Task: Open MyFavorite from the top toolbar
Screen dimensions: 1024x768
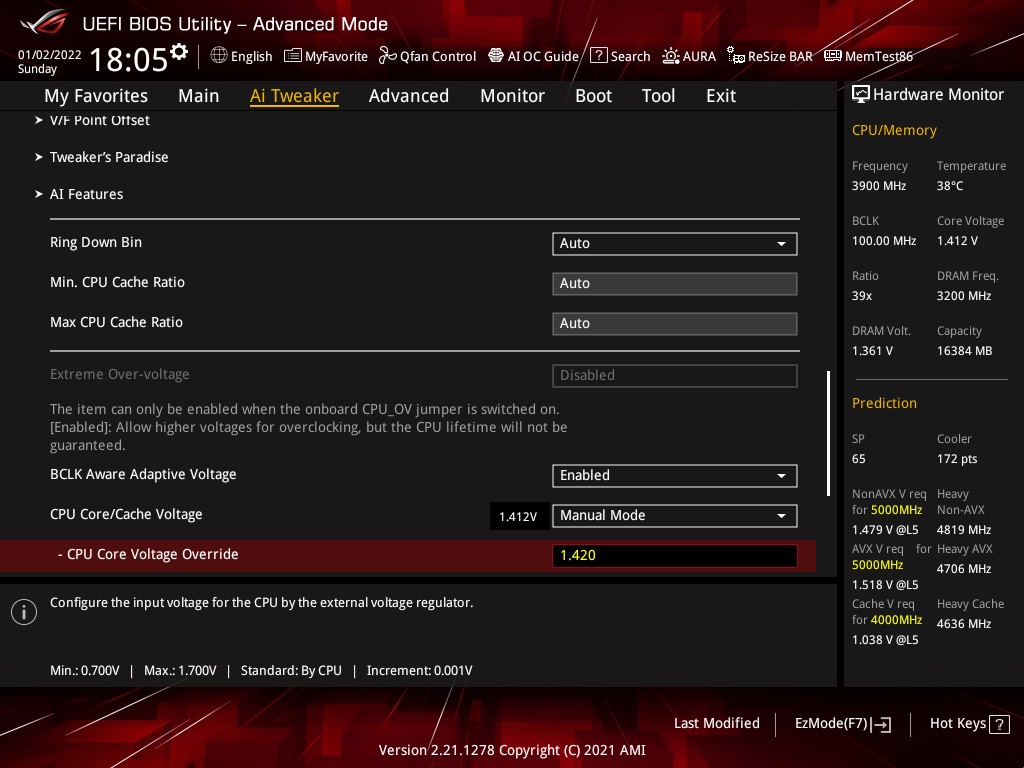Action: pyautogui.click(x=326, y=56)
